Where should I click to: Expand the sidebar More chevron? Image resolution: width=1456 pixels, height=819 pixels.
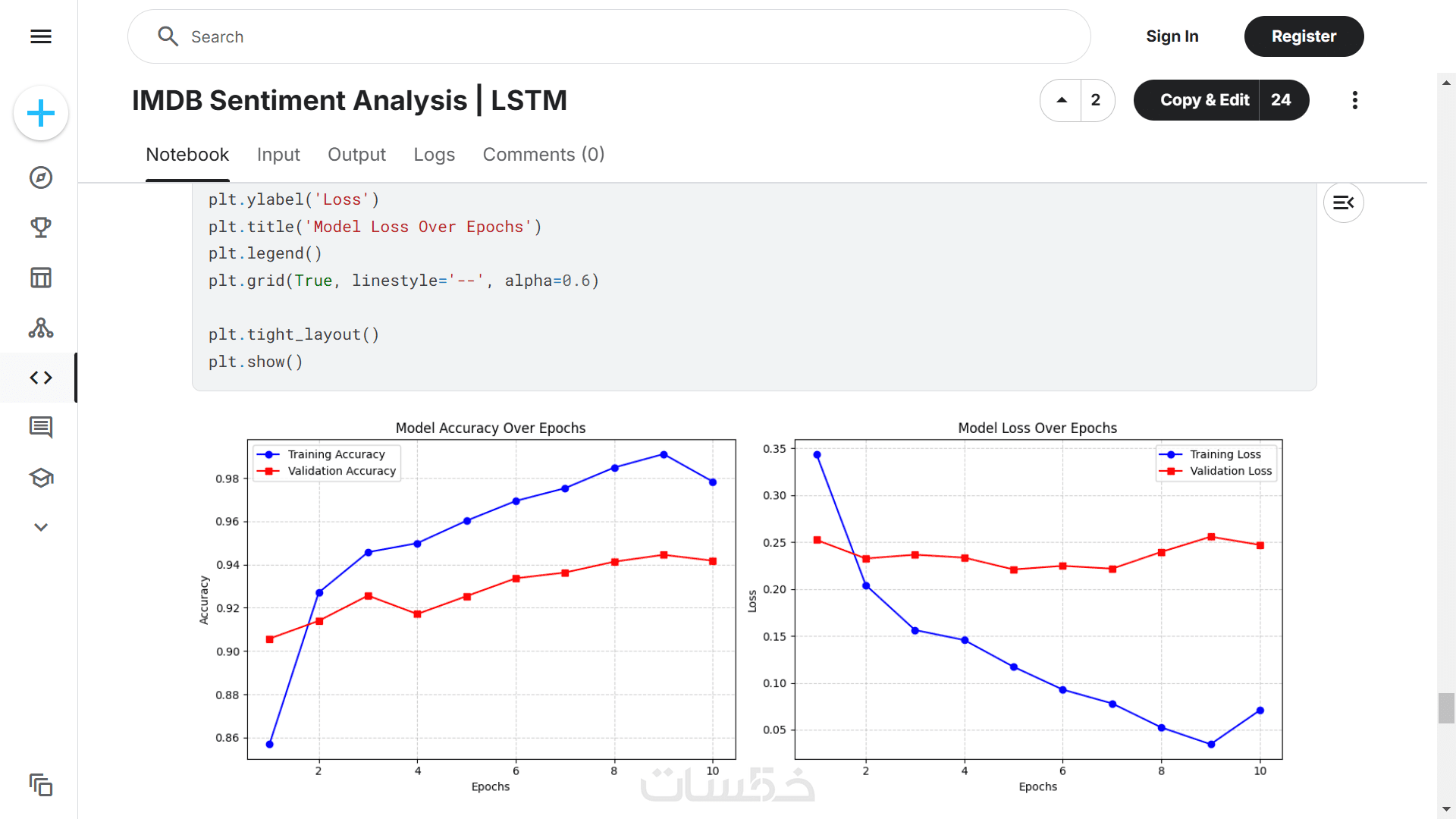click(41, 527)
